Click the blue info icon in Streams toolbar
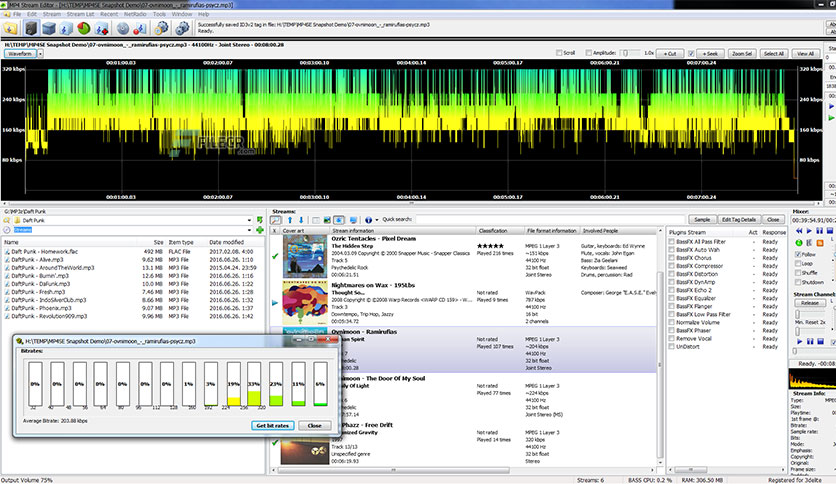This screenshot has width=836, height=484. (x=368, y=220)
